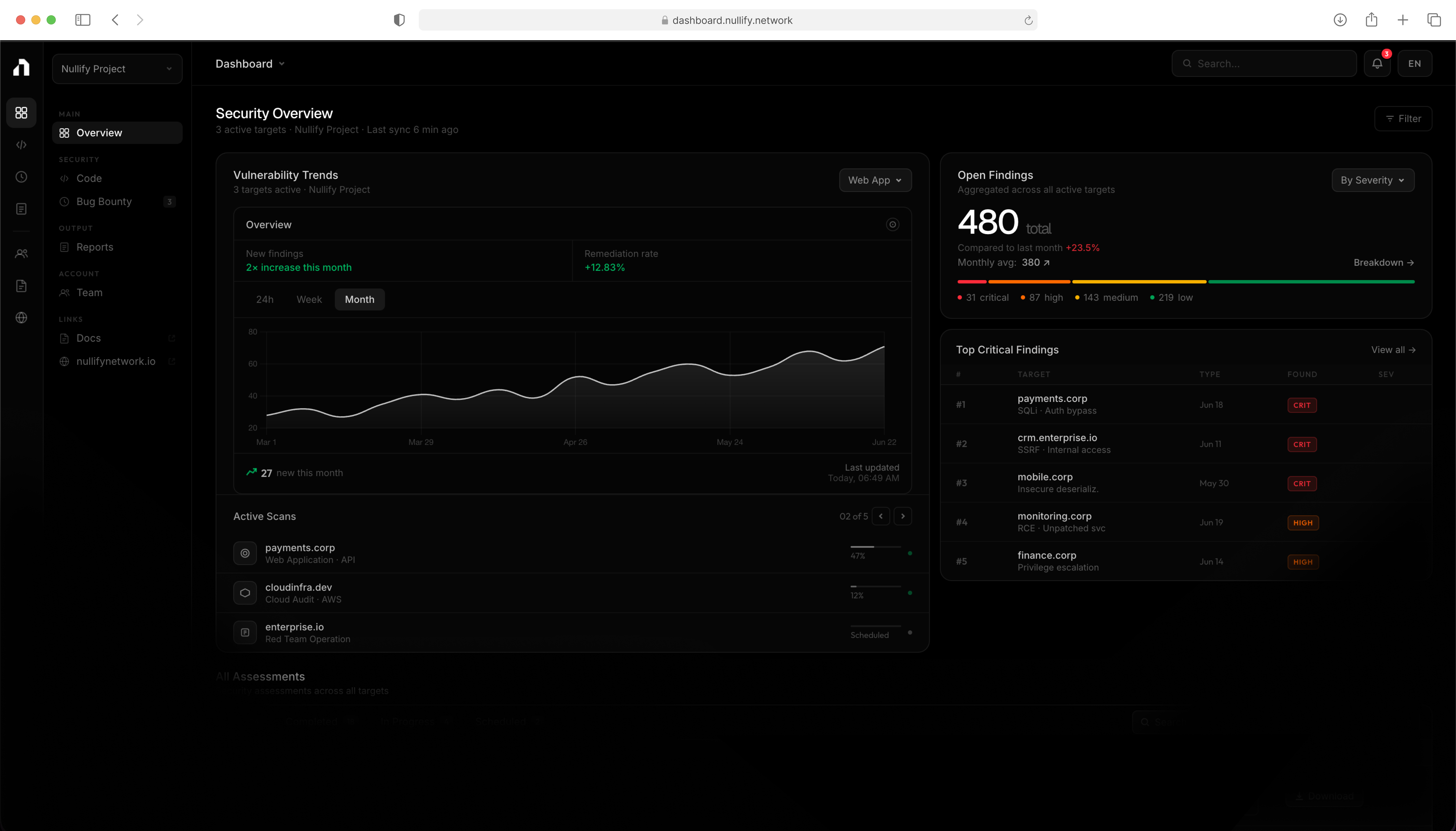Go back in browser history
Screen dimensions: 1456x831
[x=115, y=20]
